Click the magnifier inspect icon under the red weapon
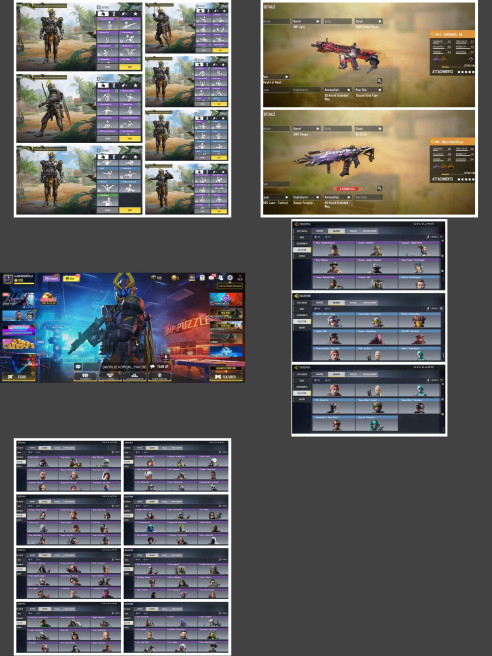Image resolution: width=492 pixels, height=656 pixels. point(379,81)
